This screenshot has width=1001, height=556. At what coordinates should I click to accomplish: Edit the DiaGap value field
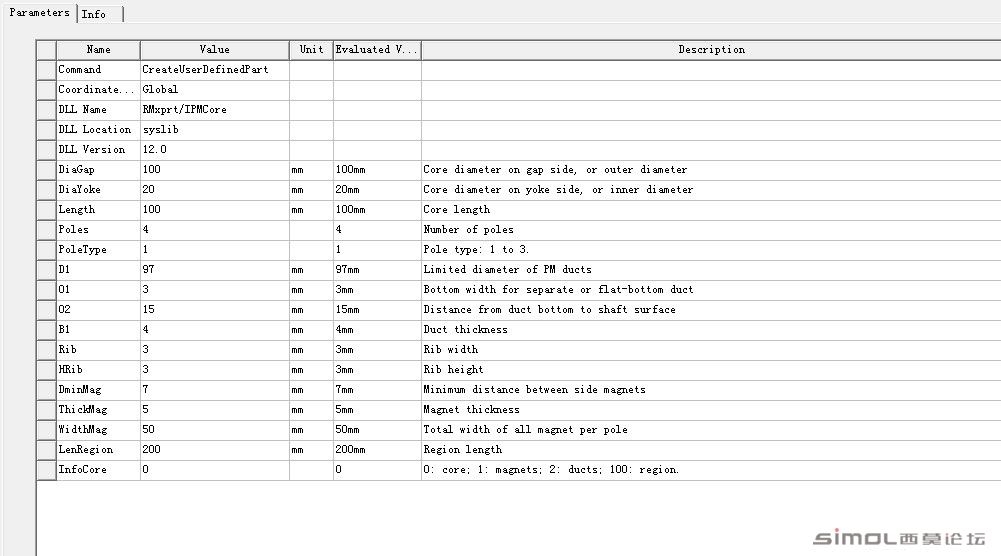(214, 170)
